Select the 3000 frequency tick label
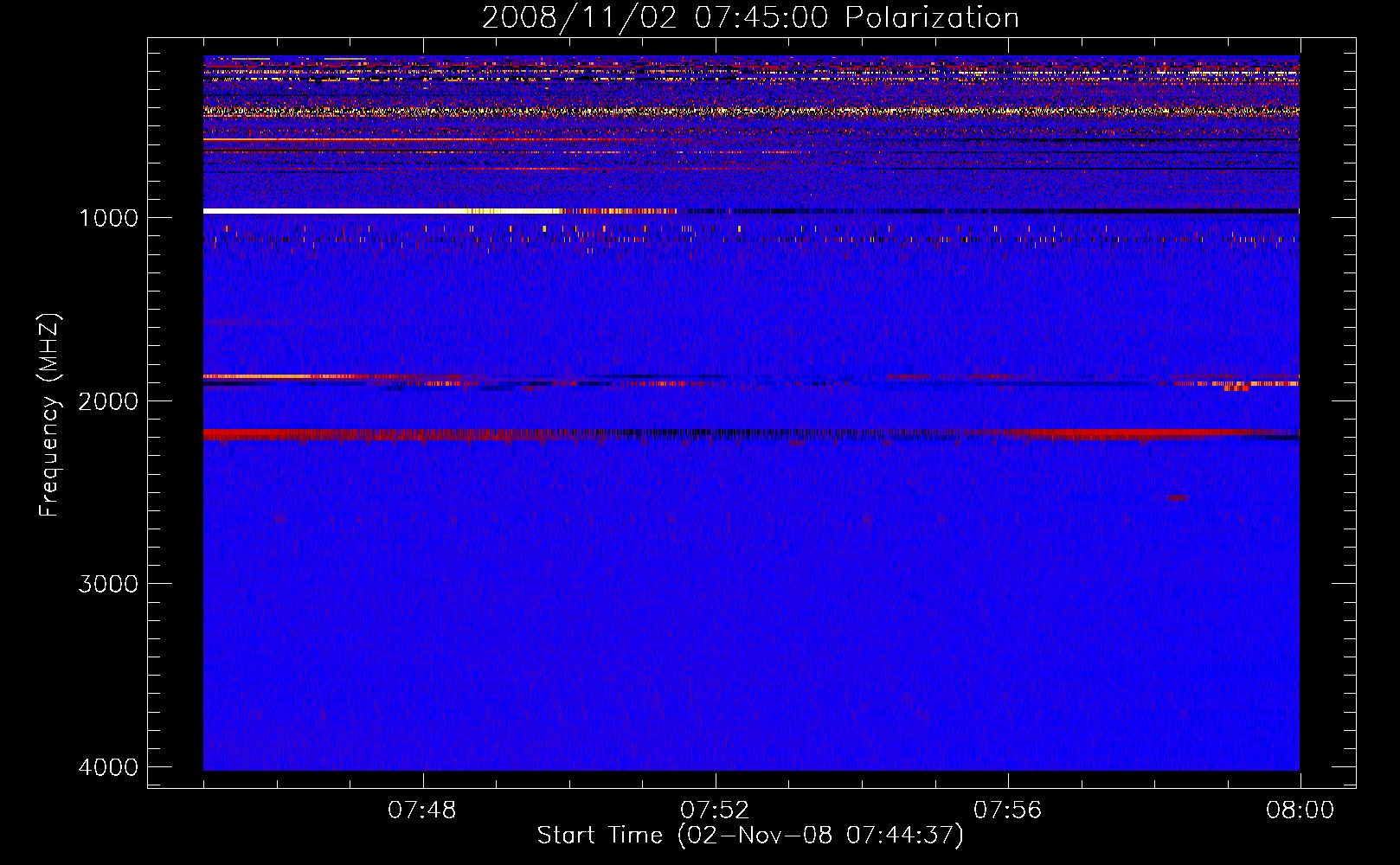1400x865 pixels. click(108, 584)
